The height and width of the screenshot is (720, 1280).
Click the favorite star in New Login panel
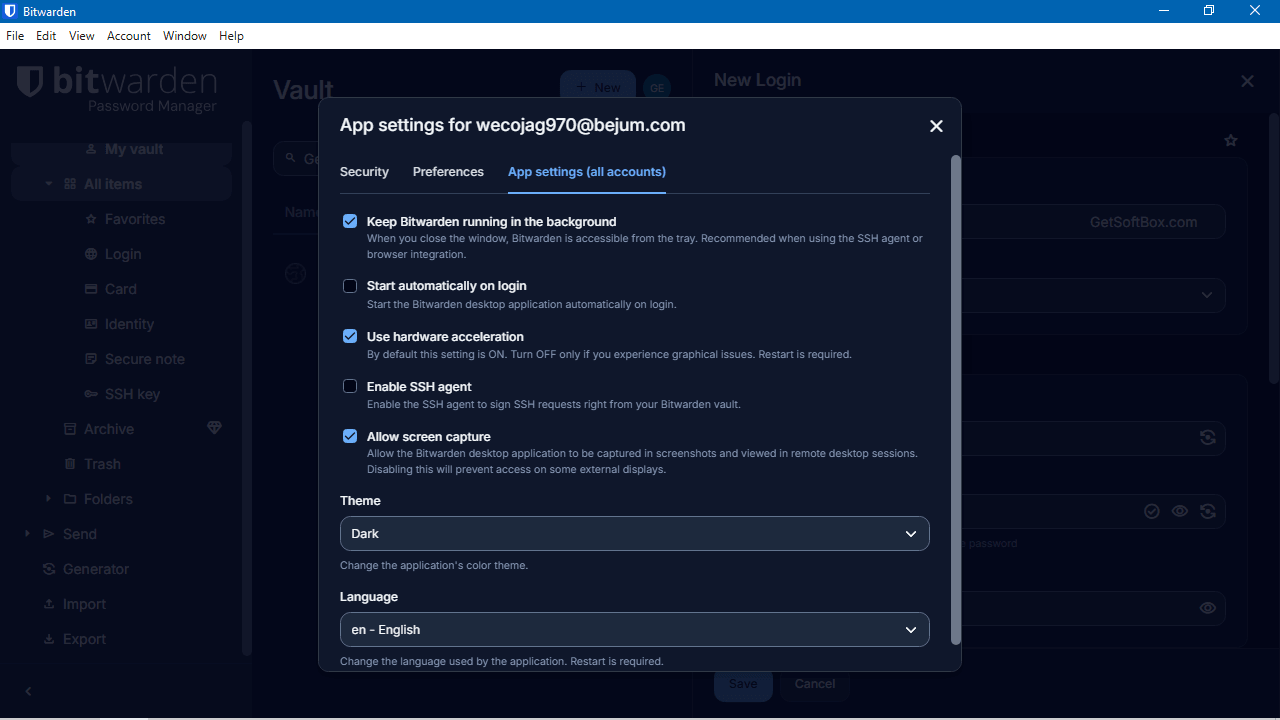[x=1231, y=141]
